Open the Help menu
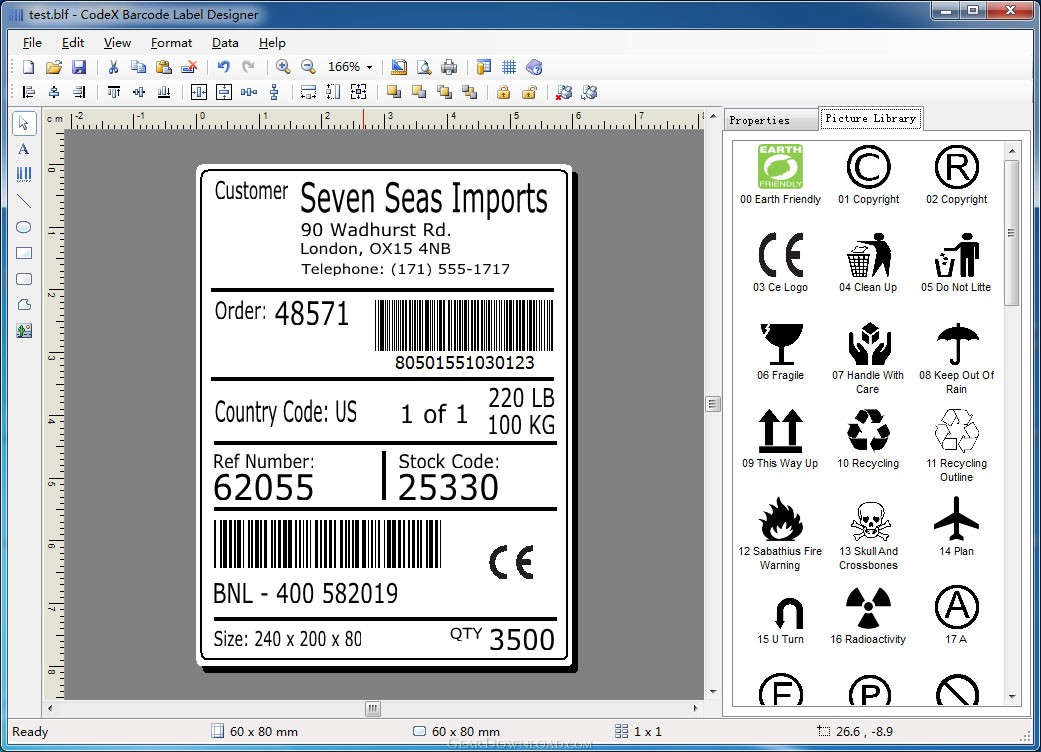This screenshot has height=752, width=1041. 272,42
